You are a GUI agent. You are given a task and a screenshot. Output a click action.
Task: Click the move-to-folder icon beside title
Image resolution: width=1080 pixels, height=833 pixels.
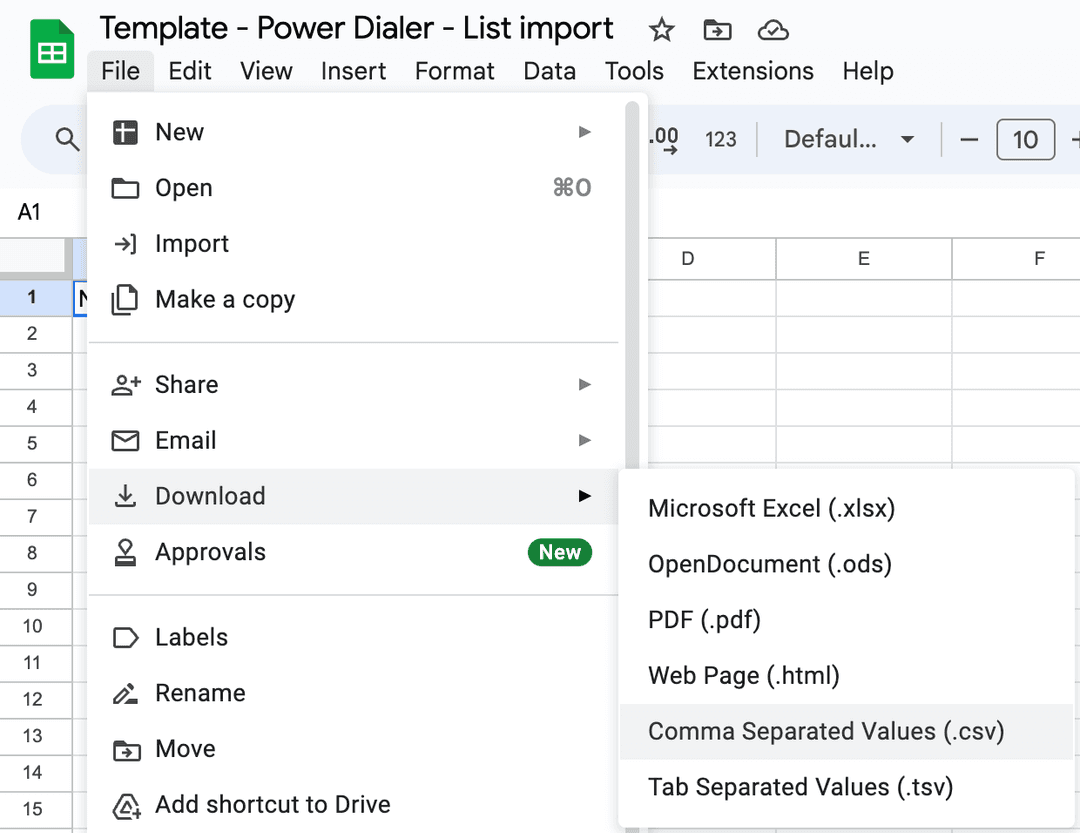(717, 30)
